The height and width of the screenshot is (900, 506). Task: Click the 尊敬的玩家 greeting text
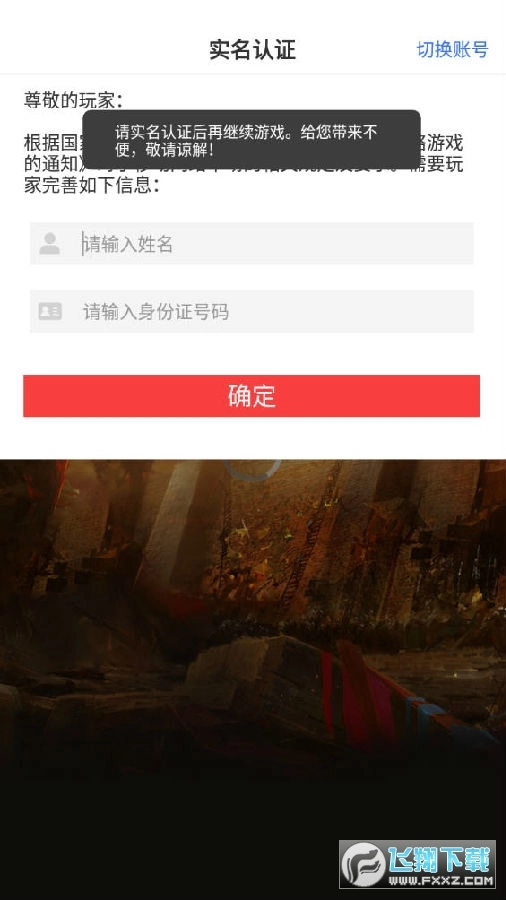tap(73, 100)
